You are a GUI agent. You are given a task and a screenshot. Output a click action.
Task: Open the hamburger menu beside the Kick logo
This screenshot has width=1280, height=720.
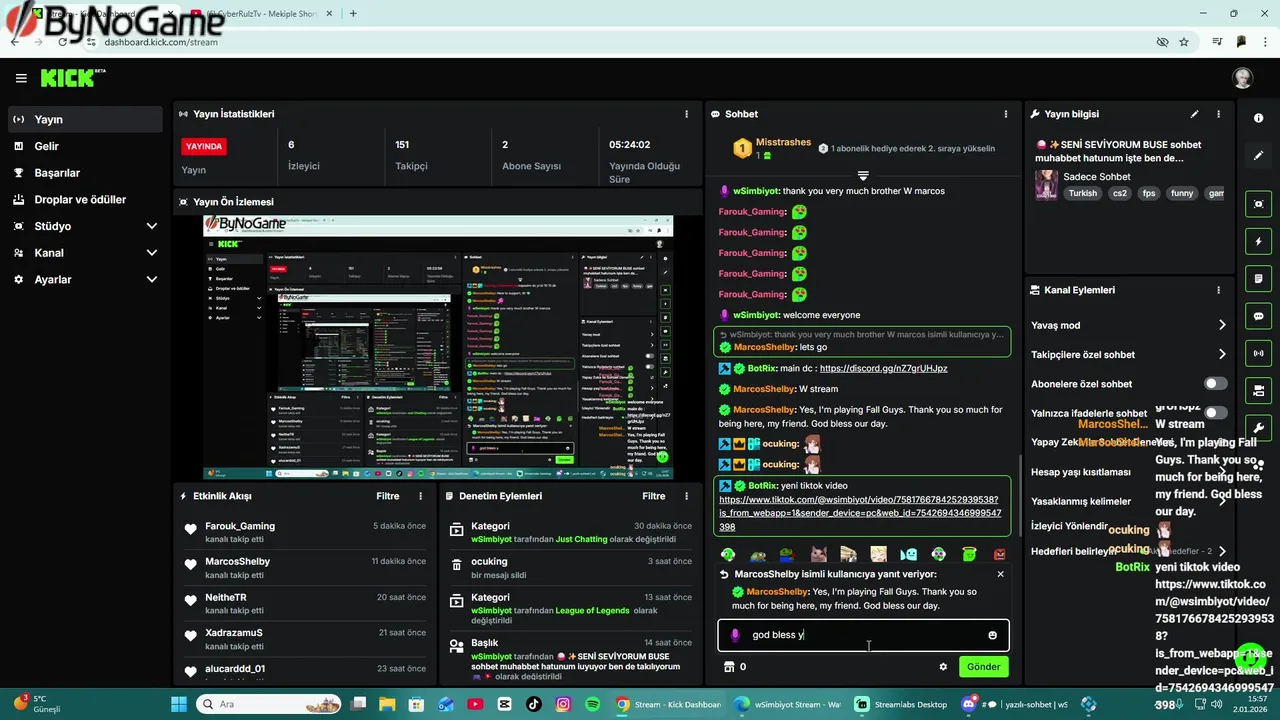pyautogui.click(x=21, y=78)
